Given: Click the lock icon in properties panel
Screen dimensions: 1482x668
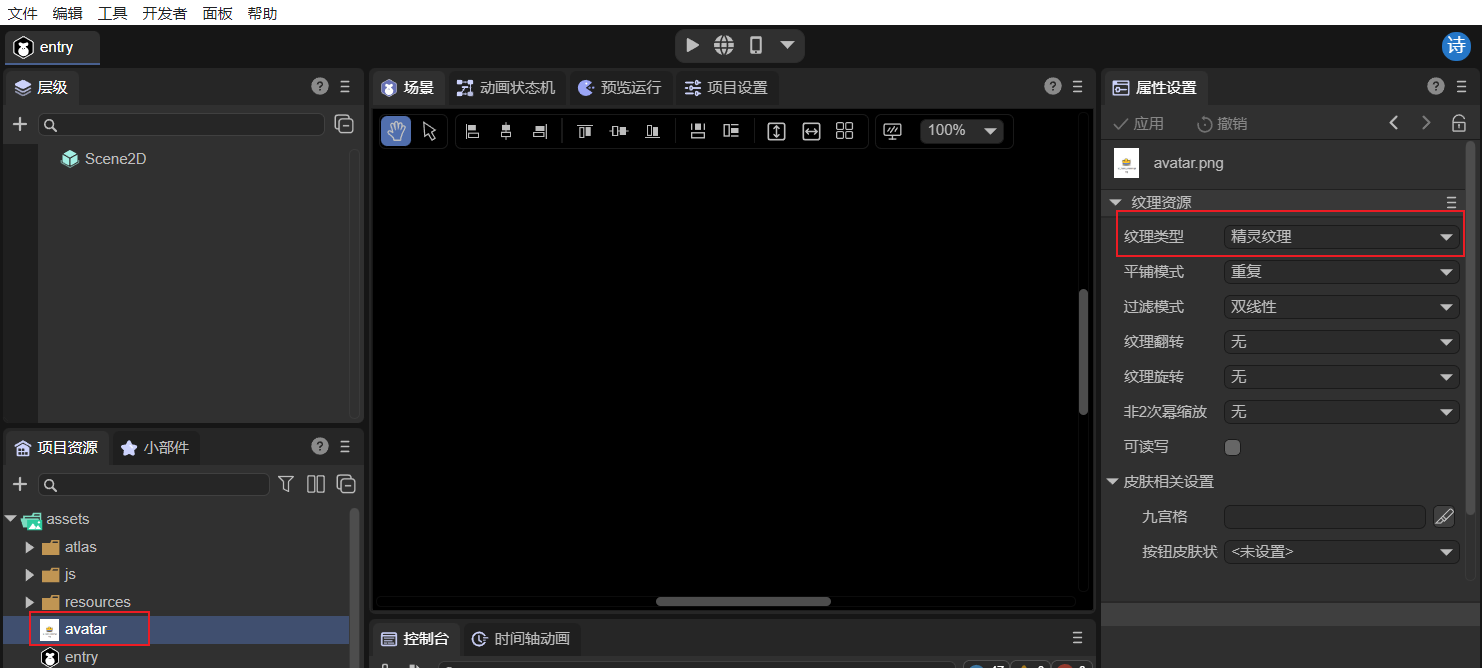Looking at the screenshot, I should (1458, 124).
